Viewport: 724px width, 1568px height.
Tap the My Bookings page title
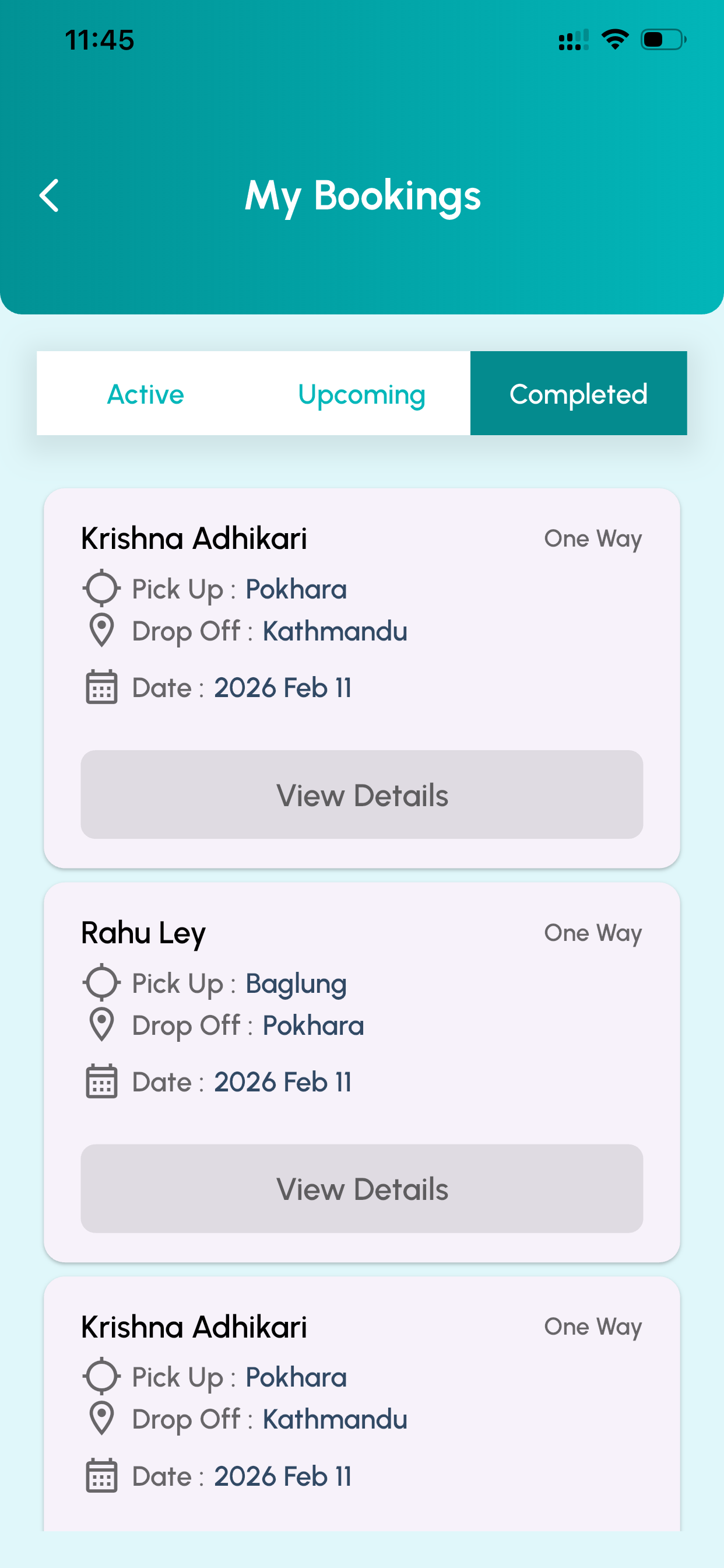(x=363, y=196)
